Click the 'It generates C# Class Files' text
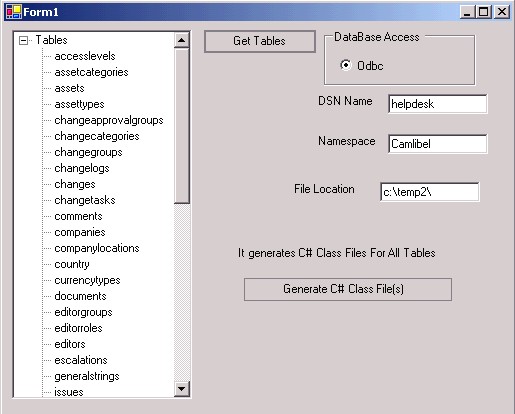 point(336,253)
